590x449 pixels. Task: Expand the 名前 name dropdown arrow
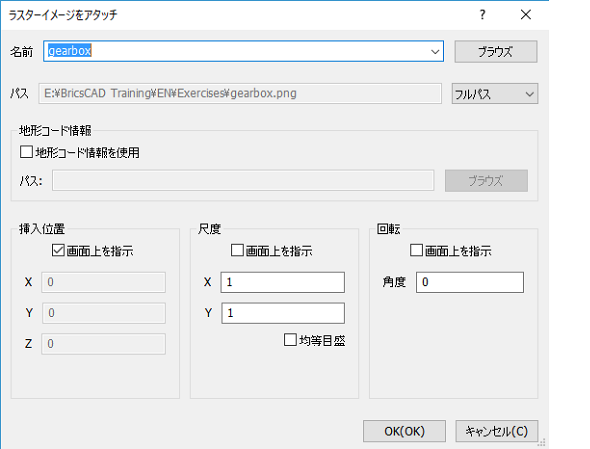click(435, 51)
